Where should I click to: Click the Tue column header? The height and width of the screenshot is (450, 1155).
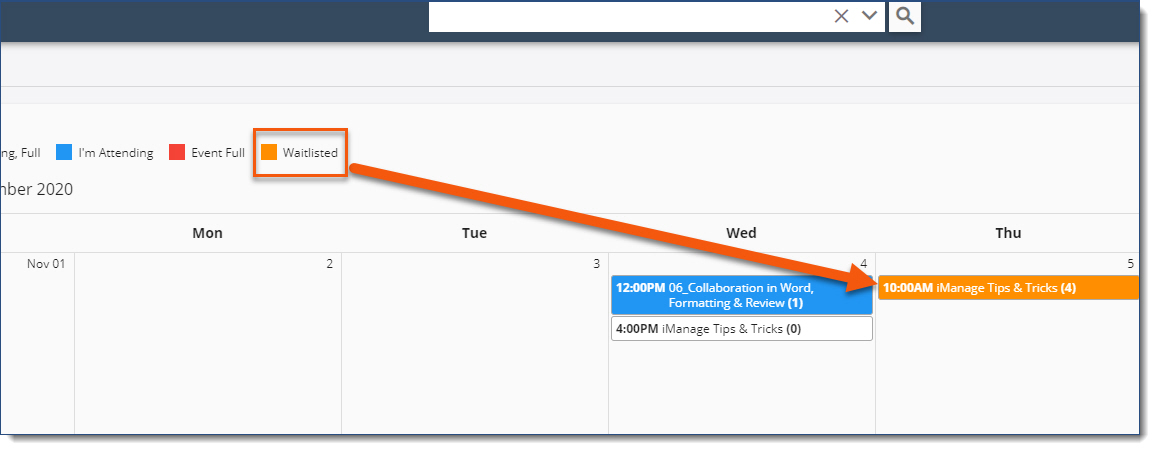(474, 233)
